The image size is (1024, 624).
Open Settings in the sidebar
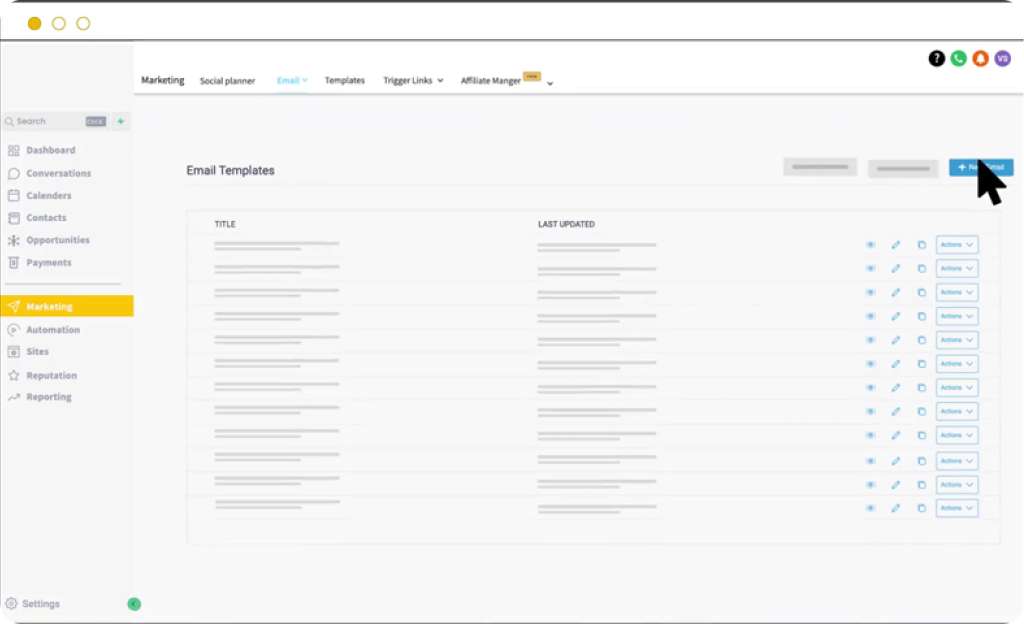click(40, 604)
